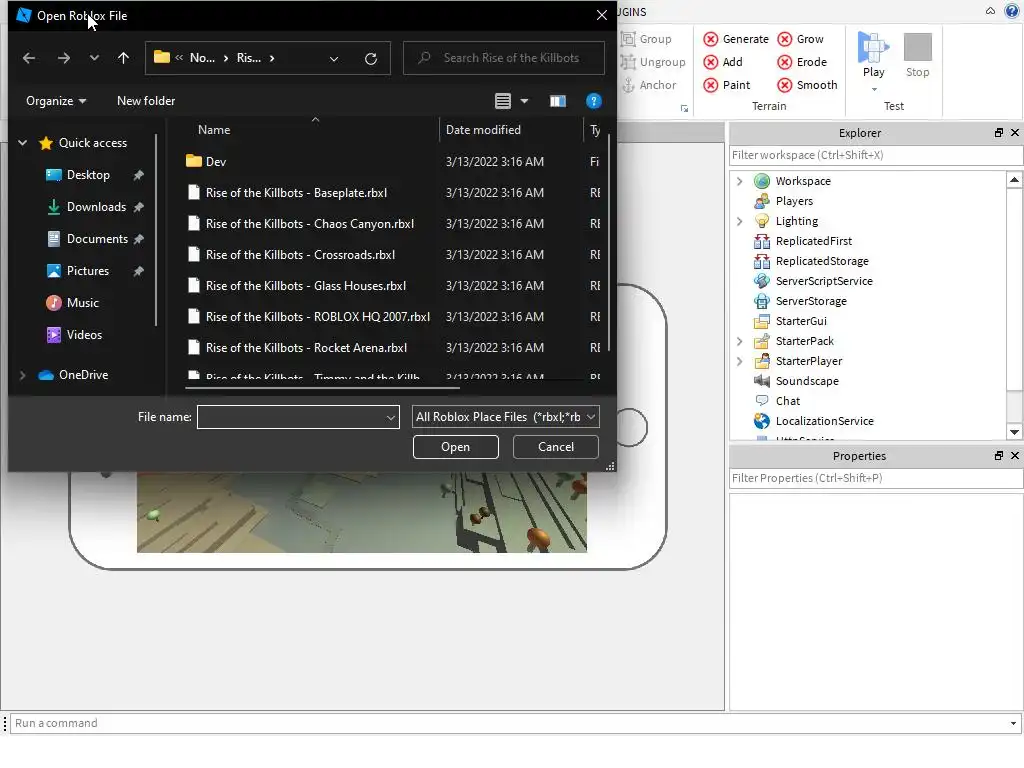This screenshot has width=1024, height=768.
Task: Select StarterPack in Explorer
Action: 804,341
